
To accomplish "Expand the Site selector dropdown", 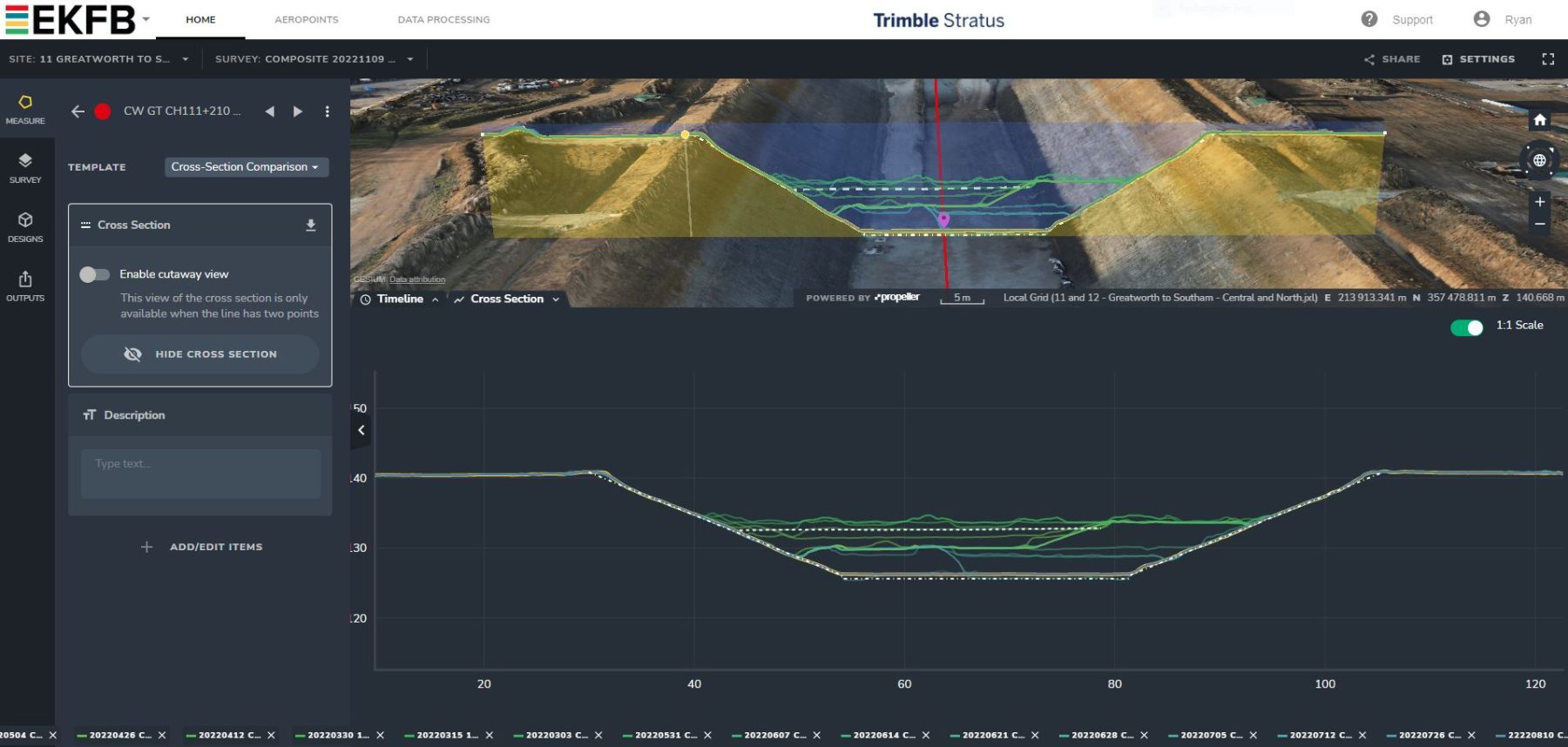I will click(x=98, y=59).
